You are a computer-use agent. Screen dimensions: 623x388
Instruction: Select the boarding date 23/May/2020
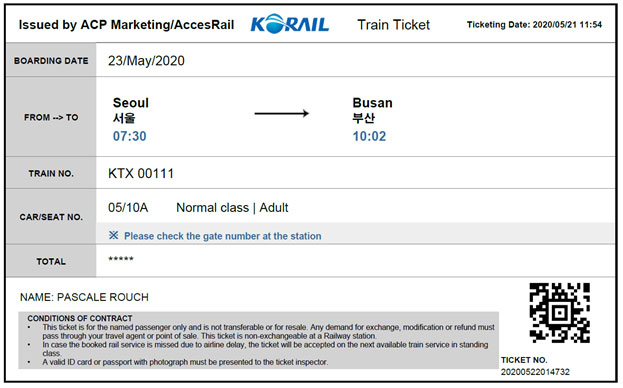click(146, 61)
